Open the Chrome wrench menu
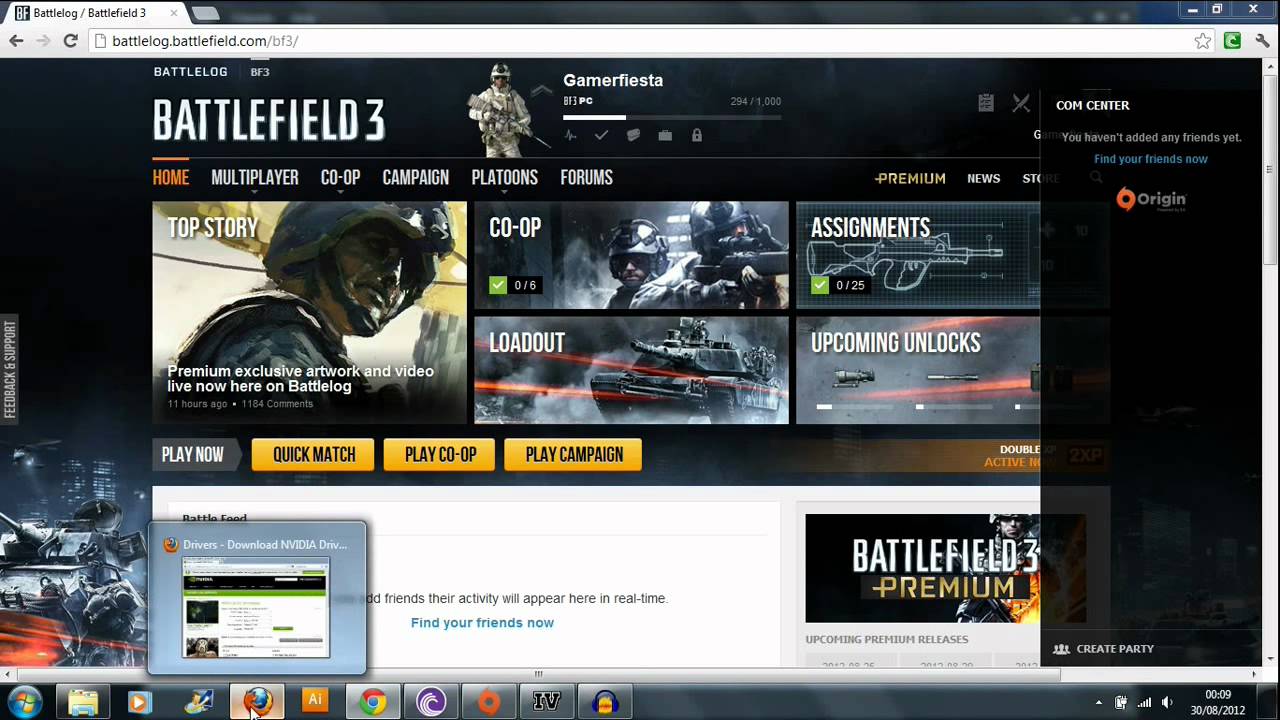The width and height of the screenshot is (1280, 720). coord(1262,41)
